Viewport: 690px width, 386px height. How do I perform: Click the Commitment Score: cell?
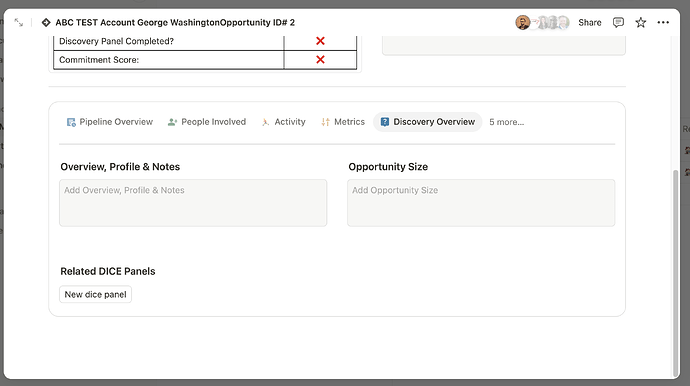pyautogui.click(x=169, y=59)
